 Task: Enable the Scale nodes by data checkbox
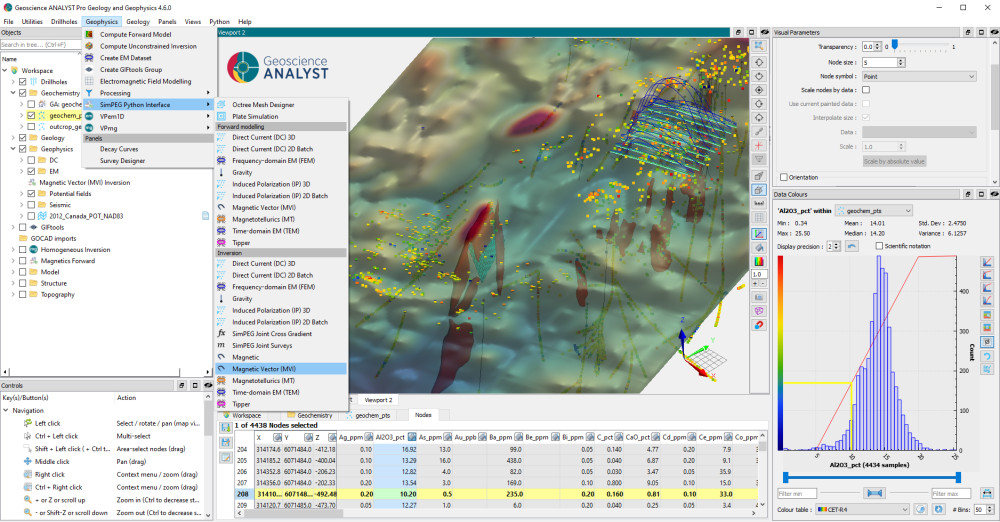tap(865, 90)
